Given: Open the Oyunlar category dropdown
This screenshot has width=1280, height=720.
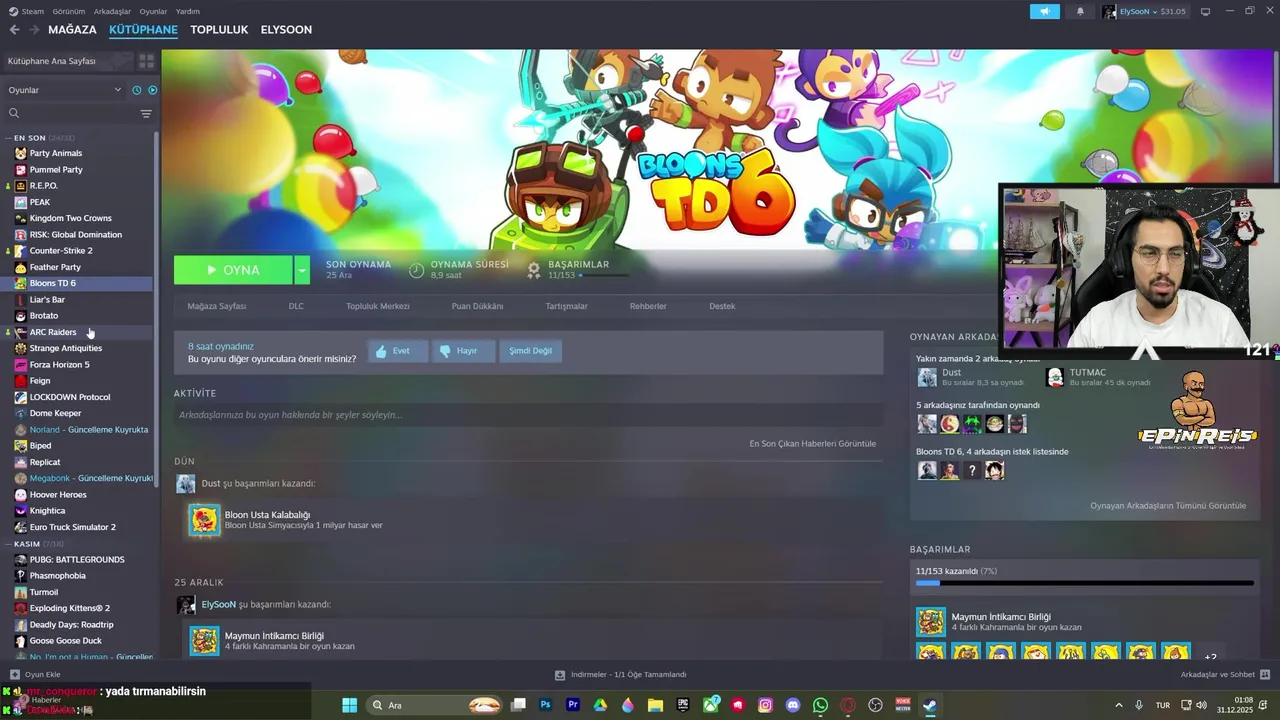Looking at the screenshot, I should pyautogui.click(x=65, y=90).
